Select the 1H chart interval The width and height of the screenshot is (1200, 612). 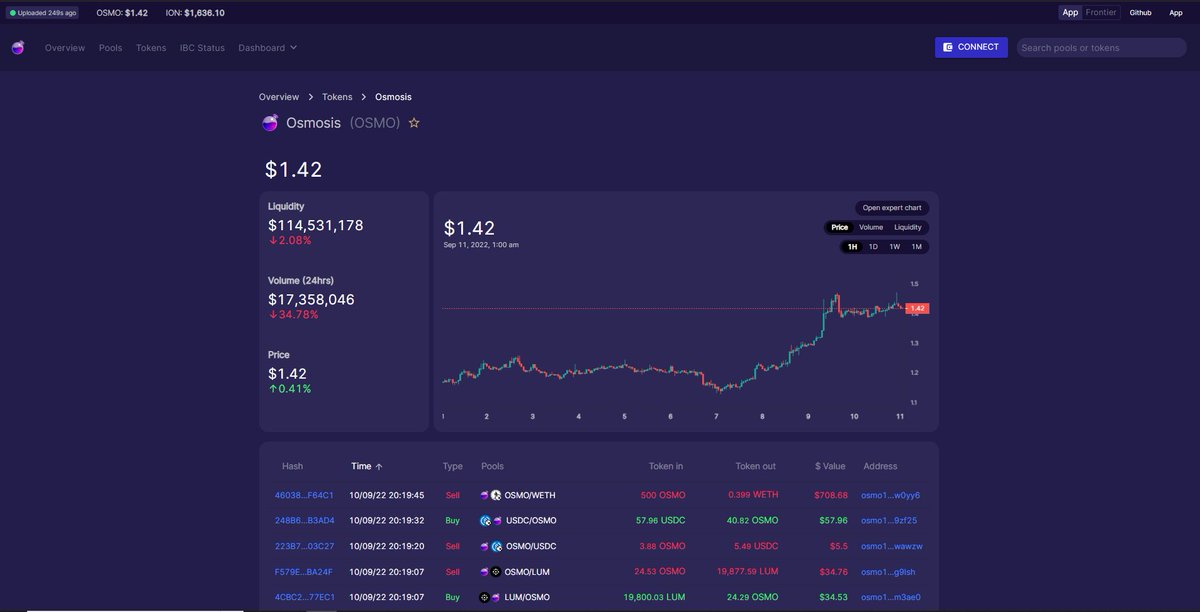coord(852,246)
